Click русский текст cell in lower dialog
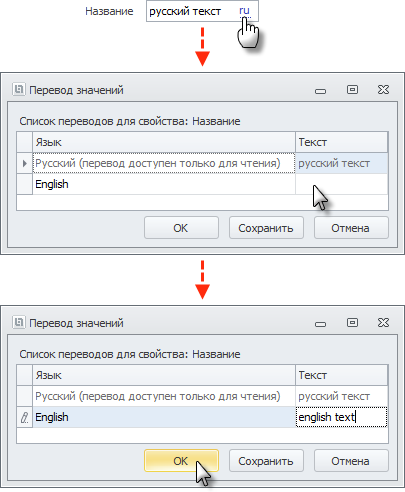 [x=341, y=396]
